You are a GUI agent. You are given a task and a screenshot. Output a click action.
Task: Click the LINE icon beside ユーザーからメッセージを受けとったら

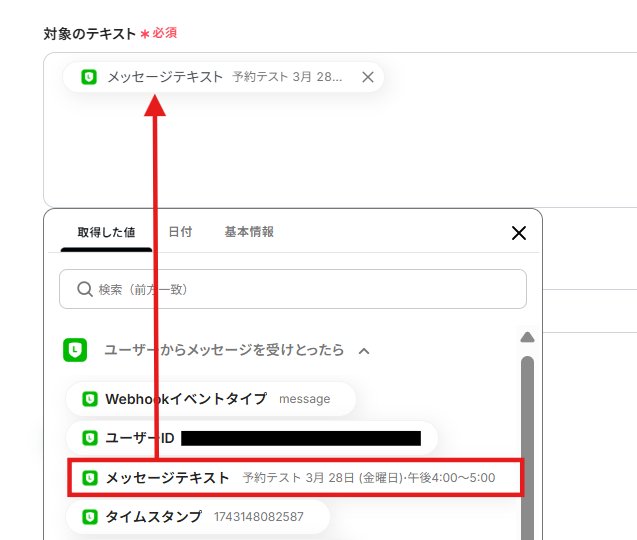75,350
